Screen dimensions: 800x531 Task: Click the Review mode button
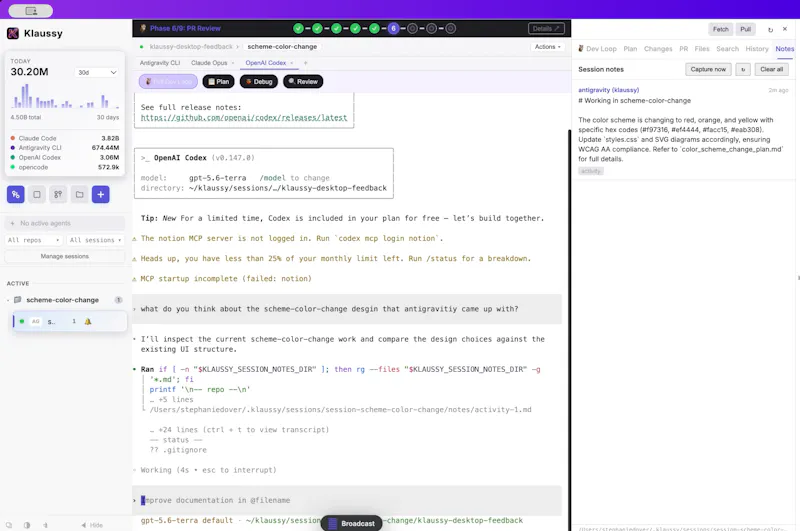pos(303,82)
